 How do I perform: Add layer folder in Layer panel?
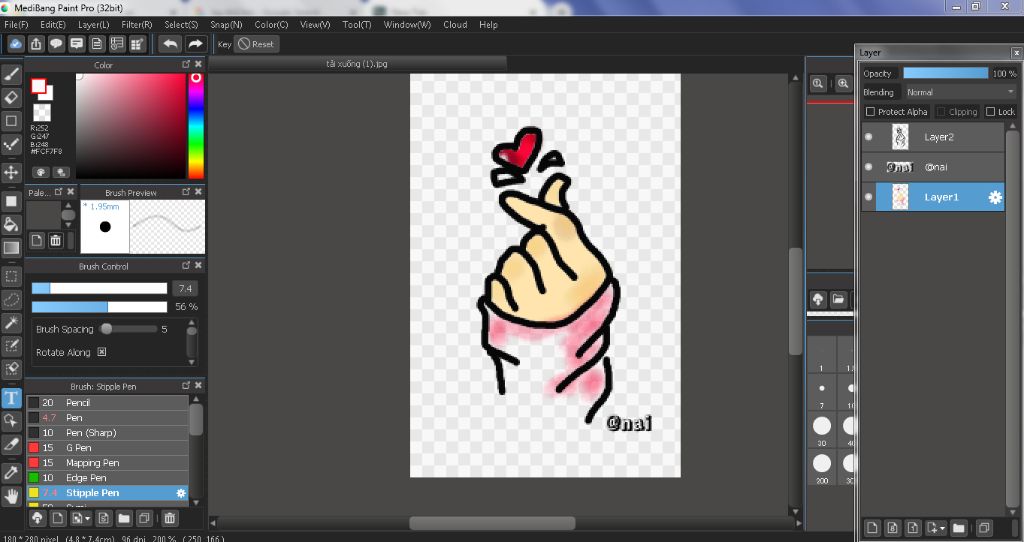tap(958, 528)
